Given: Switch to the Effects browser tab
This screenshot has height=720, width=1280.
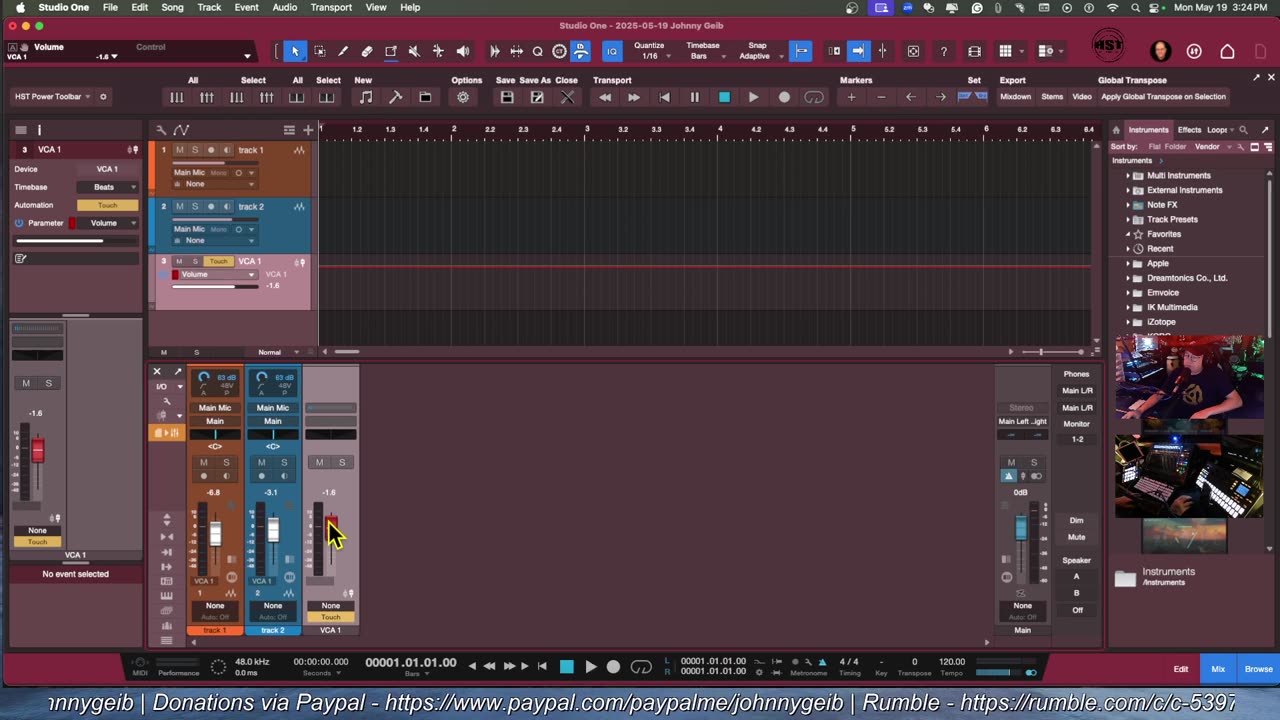Looking at the screenshot, I should point(1189,130).
